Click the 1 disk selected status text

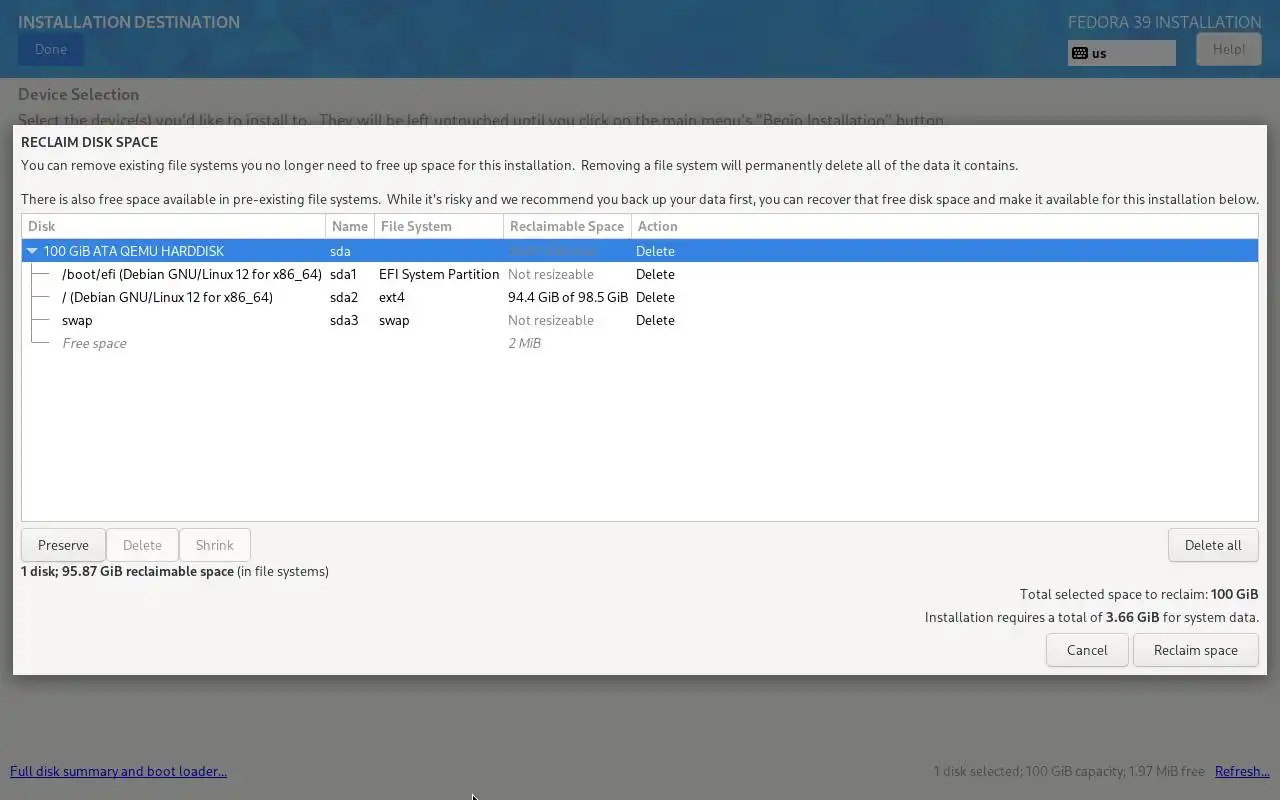point(1069,771)
